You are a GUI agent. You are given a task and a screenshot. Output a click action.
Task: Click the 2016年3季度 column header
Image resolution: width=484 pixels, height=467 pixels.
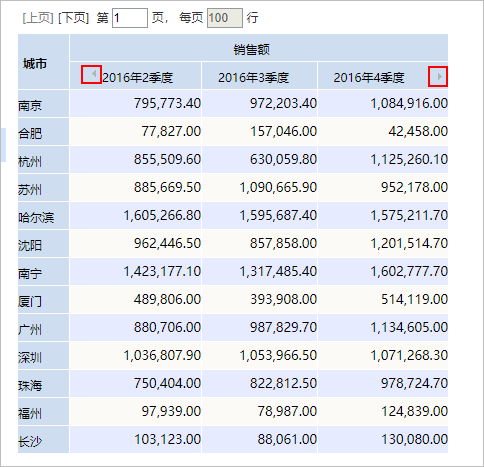pos(260,76)
